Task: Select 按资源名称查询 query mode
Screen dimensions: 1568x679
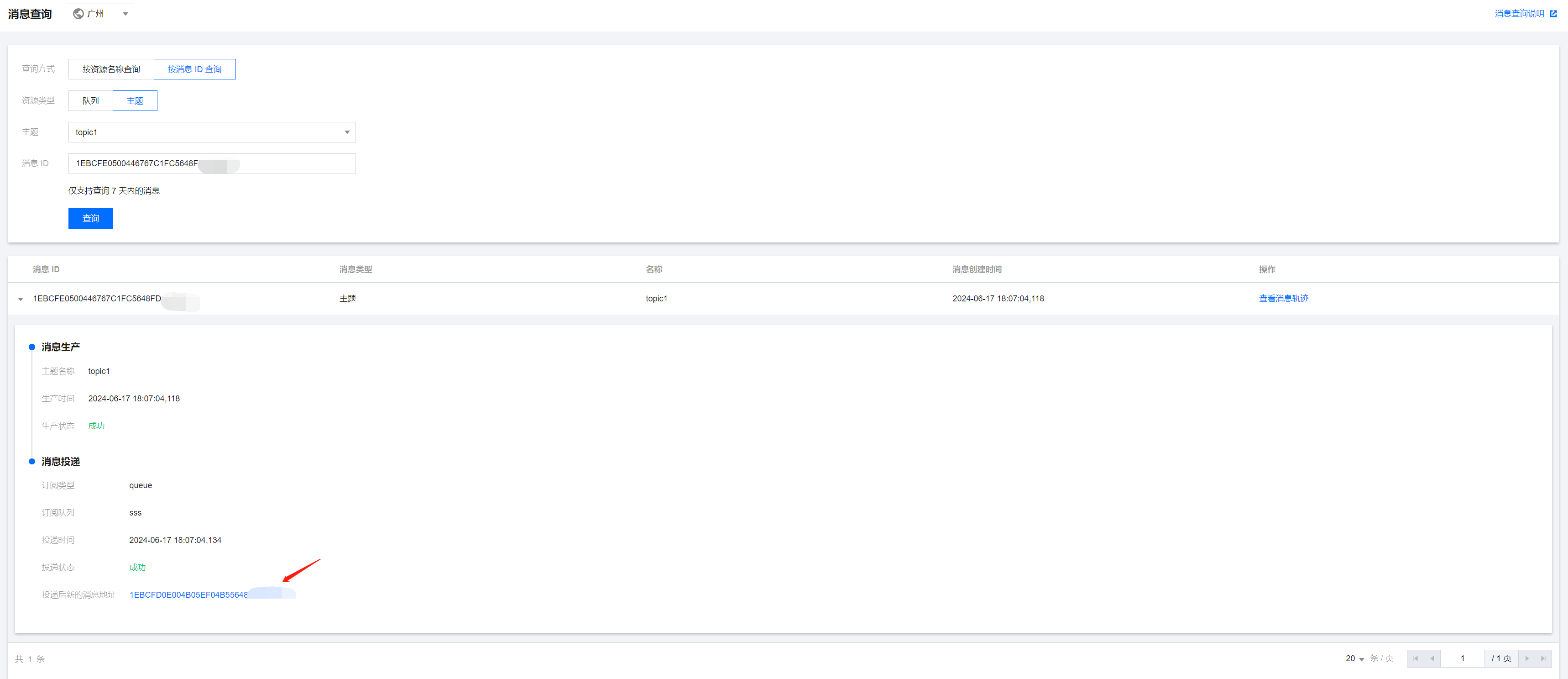Action: [x=111, y=69]
